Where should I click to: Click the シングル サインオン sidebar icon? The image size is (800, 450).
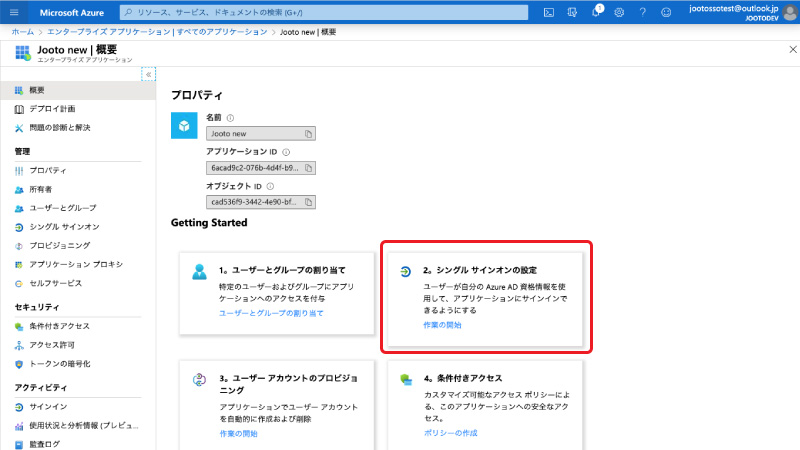(19, 227)
